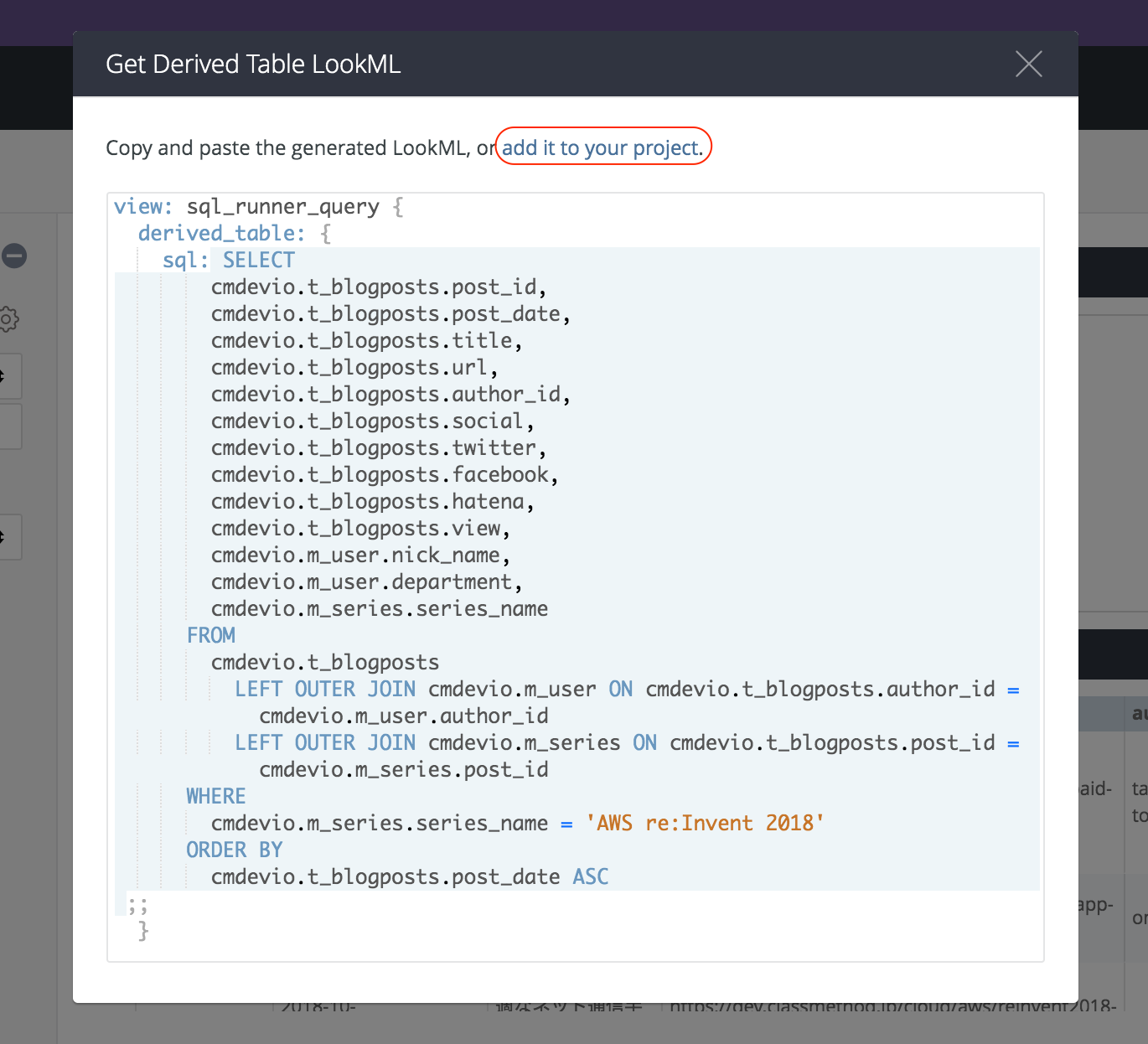Viewport: 1148px width, 1044px height.
Task: Click the FROM keyword in the SQL
Action: pyautogui.click(x=210, y=635)
